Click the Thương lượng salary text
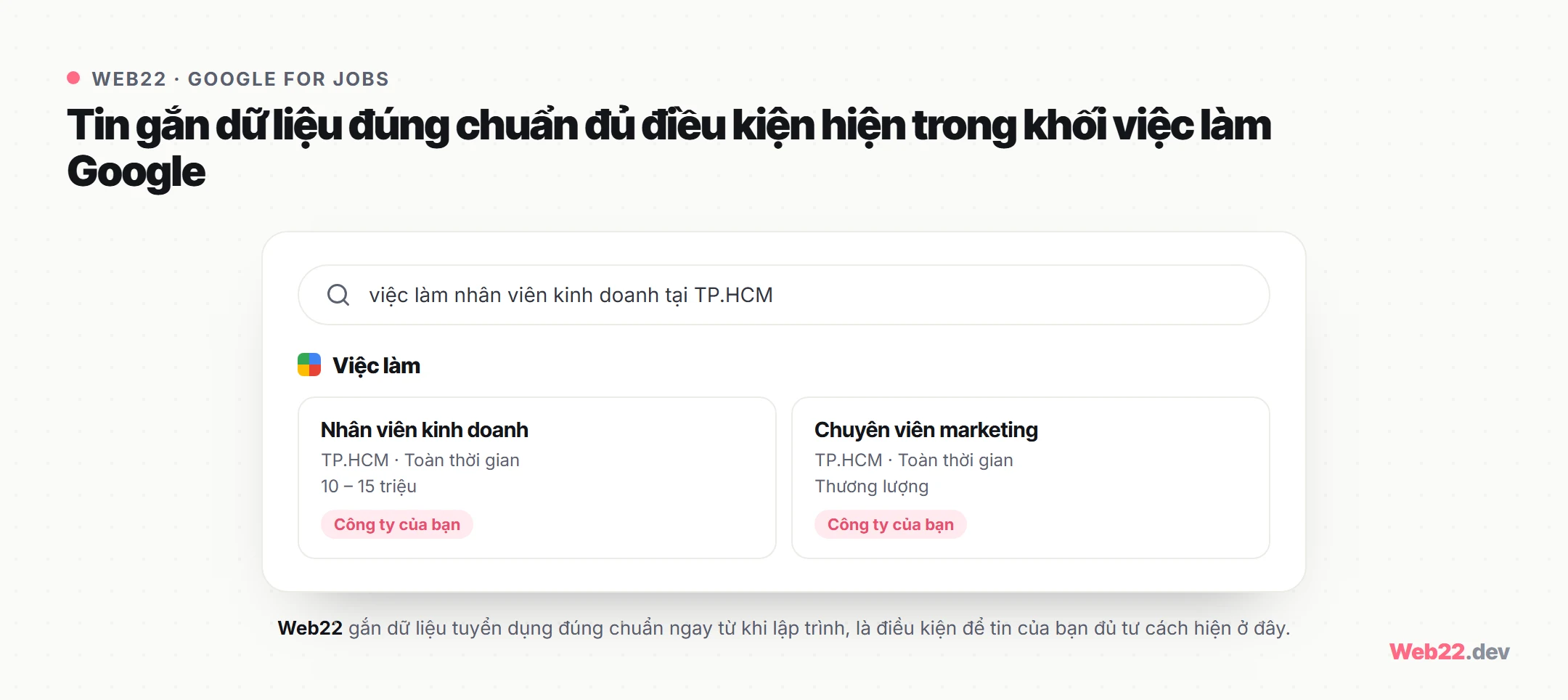 click(x=872, y=487)
